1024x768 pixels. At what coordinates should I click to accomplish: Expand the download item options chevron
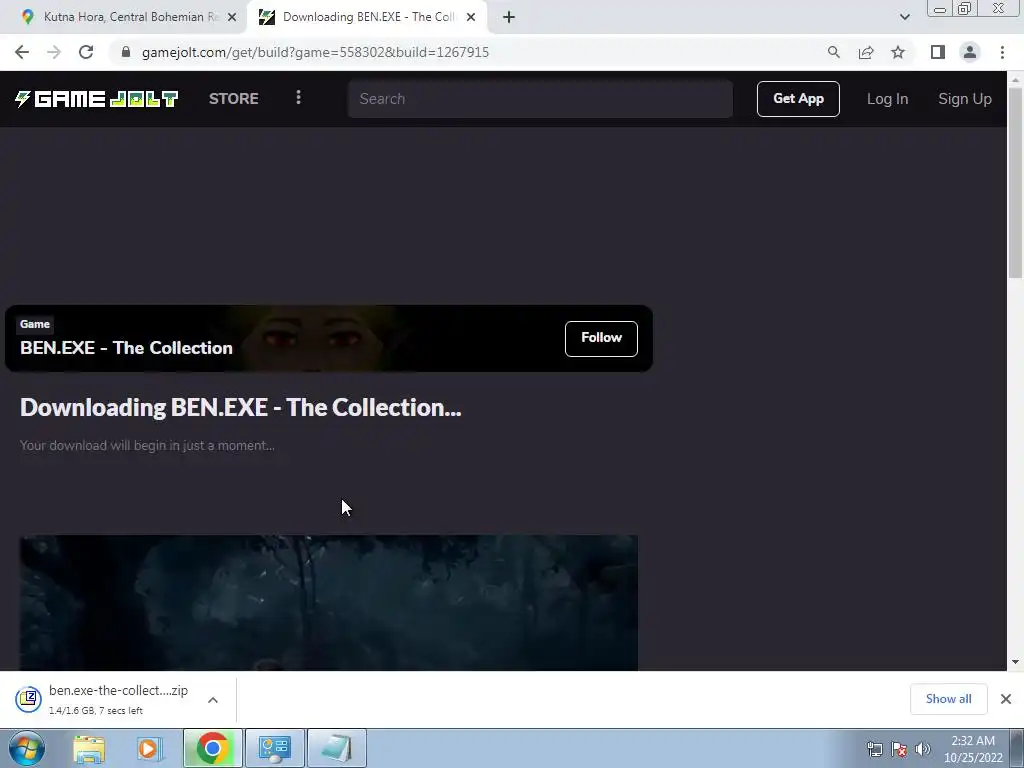tap(213, 699)
